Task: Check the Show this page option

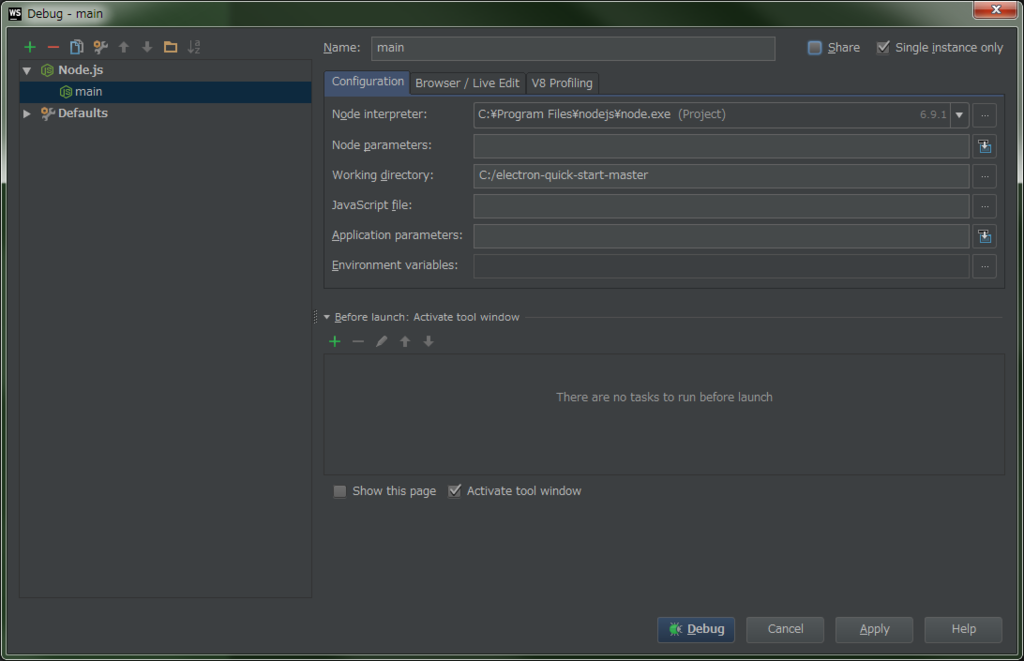Action: click(340, 491)
